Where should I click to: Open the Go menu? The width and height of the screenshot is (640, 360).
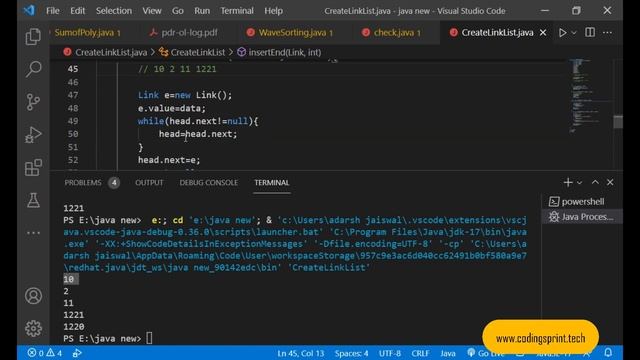(x=178, y=11)
